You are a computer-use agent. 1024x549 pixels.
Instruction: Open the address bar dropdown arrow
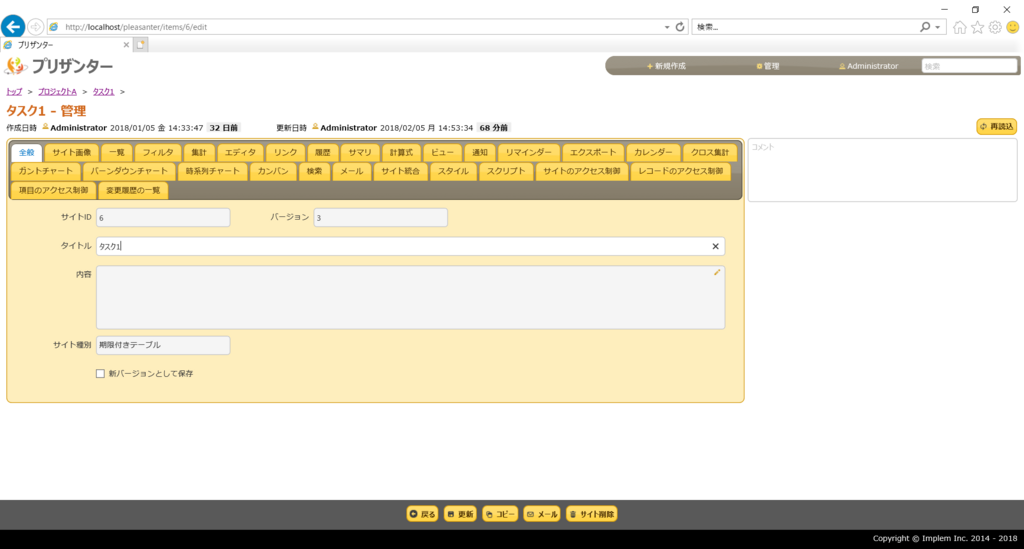[667, 27]
